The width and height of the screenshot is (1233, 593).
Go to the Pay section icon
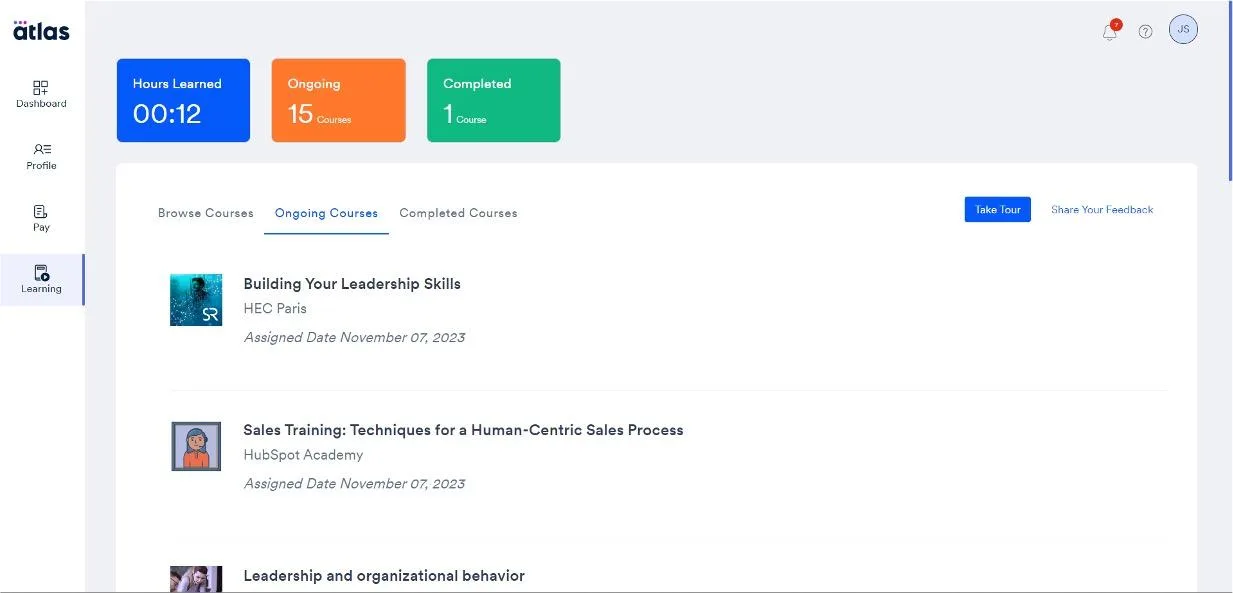pyautogui.click(x=41, y=212)
